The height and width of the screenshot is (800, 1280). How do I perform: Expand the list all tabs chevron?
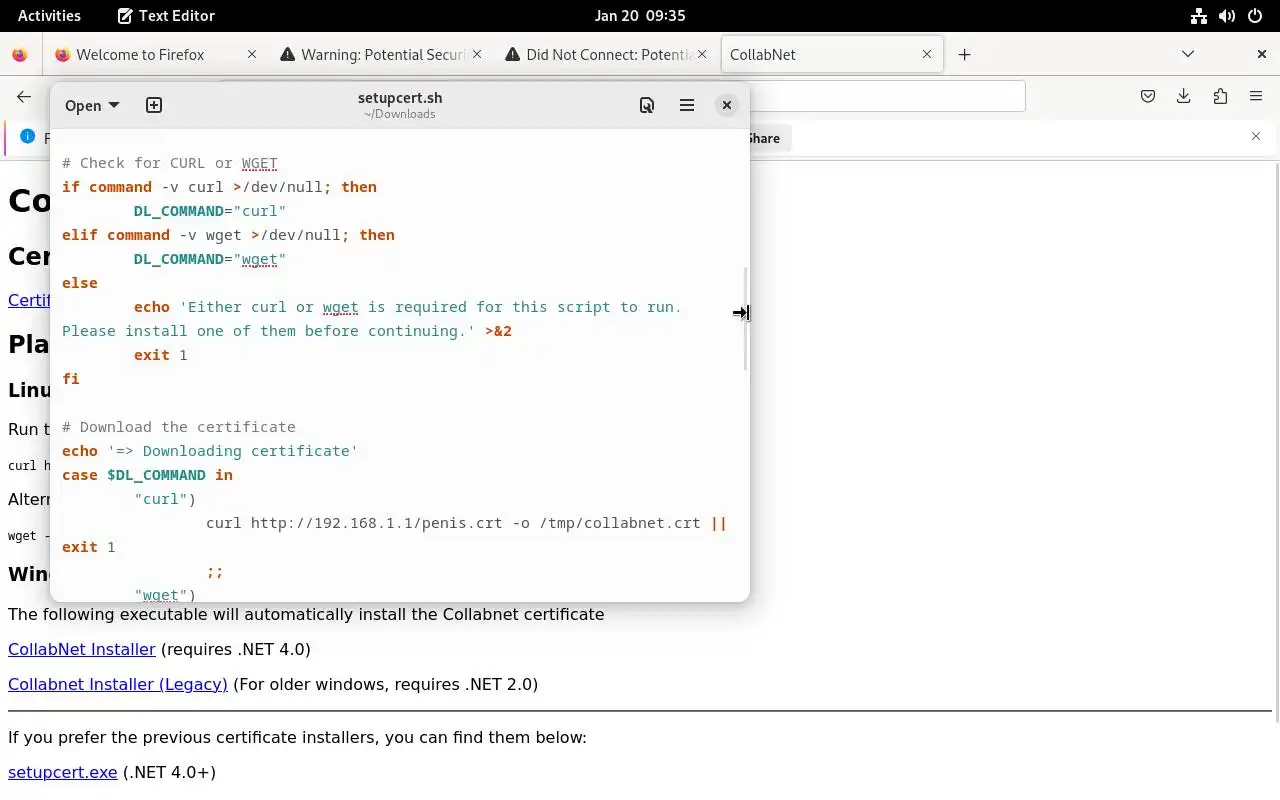pyautogui.click(x=1188, y=54)
